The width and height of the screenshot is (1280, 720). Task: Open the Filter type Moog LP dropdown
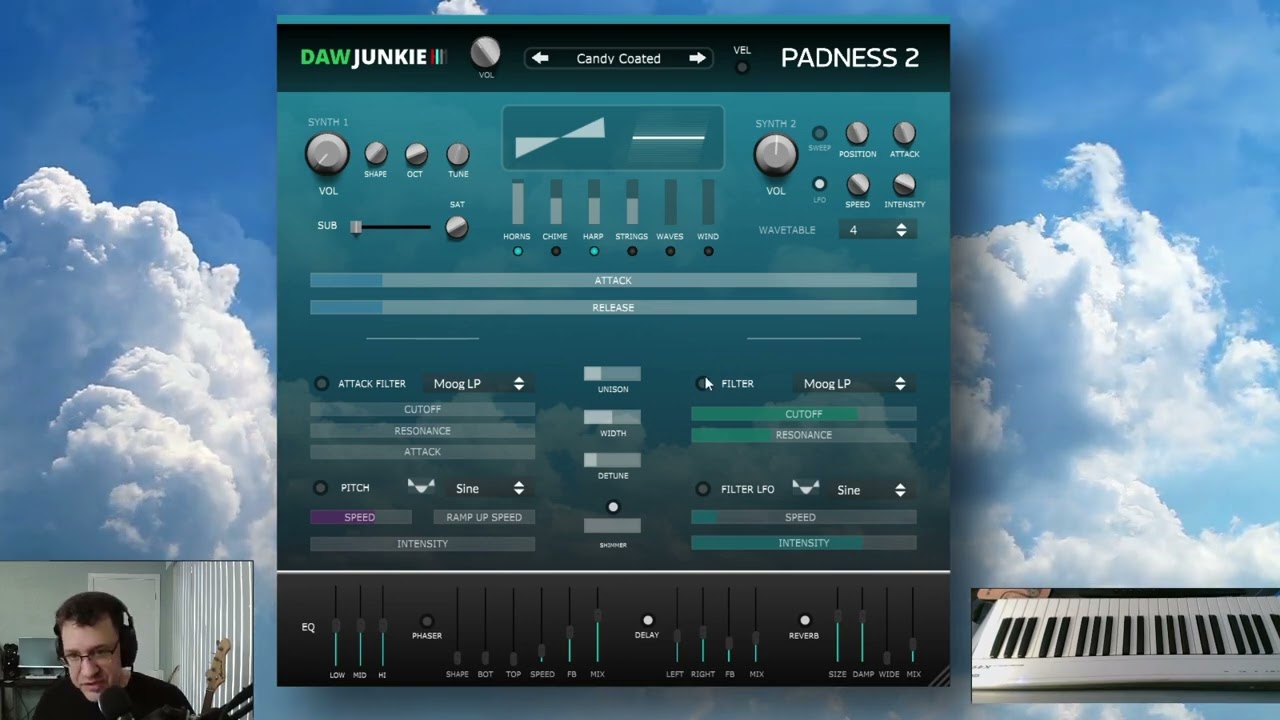click(853, 383)
